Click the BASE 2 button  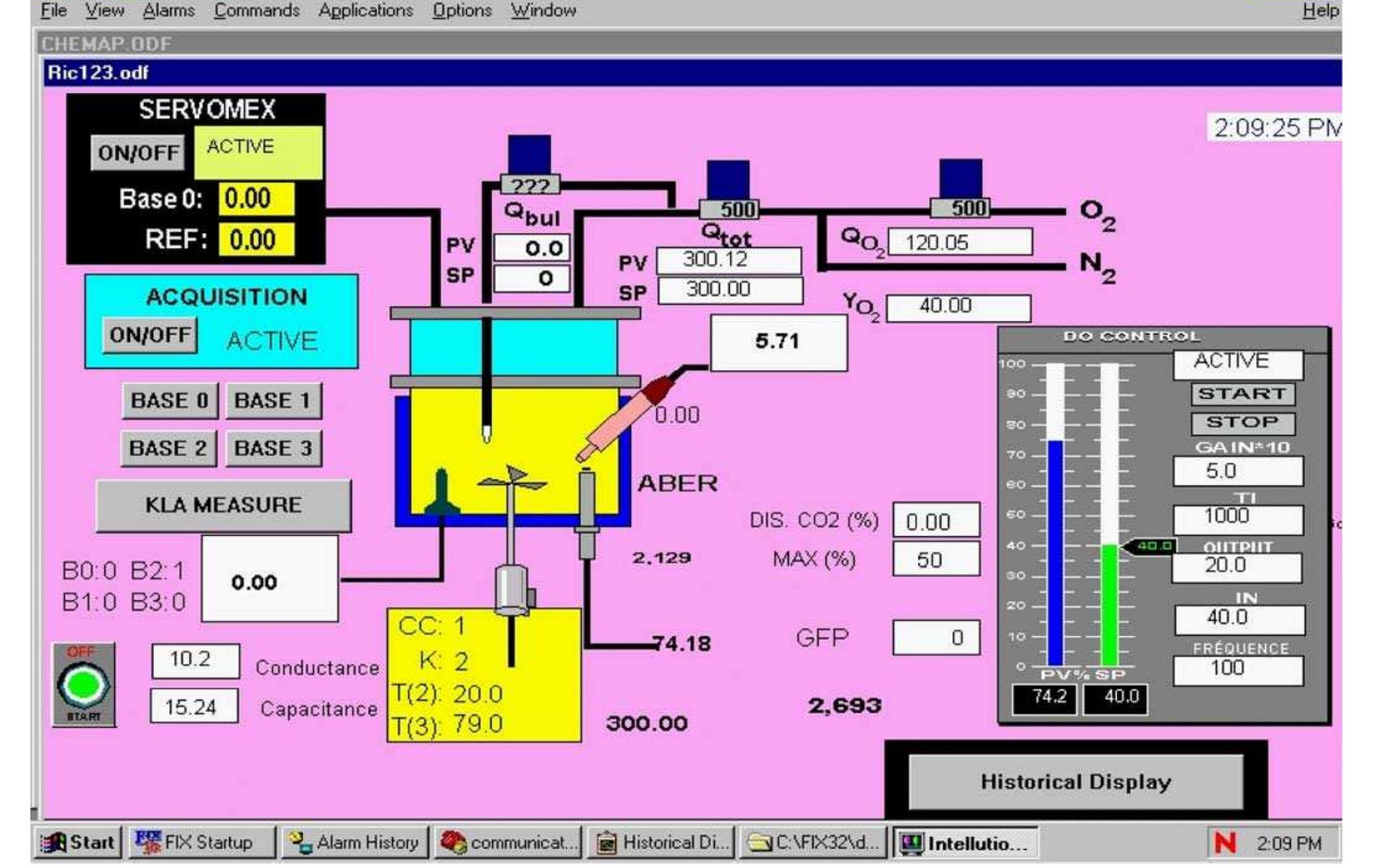pyautogui.click(x=168, y=448)
